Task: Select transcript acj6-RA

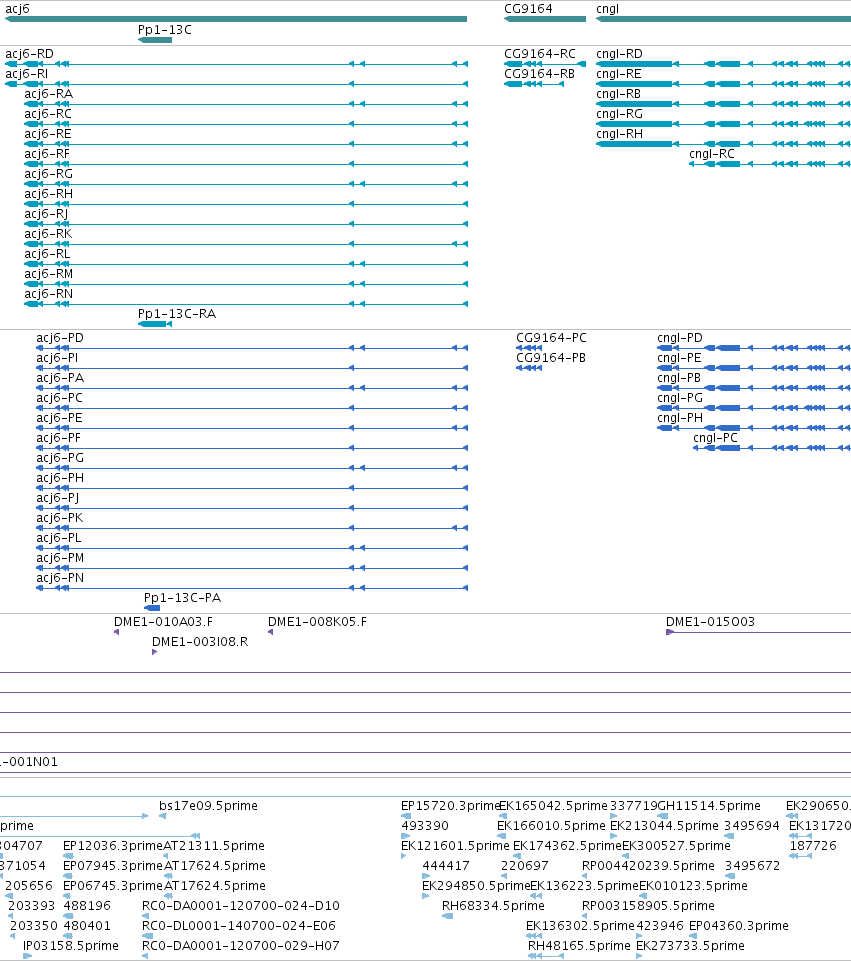Action: (48, 94)
